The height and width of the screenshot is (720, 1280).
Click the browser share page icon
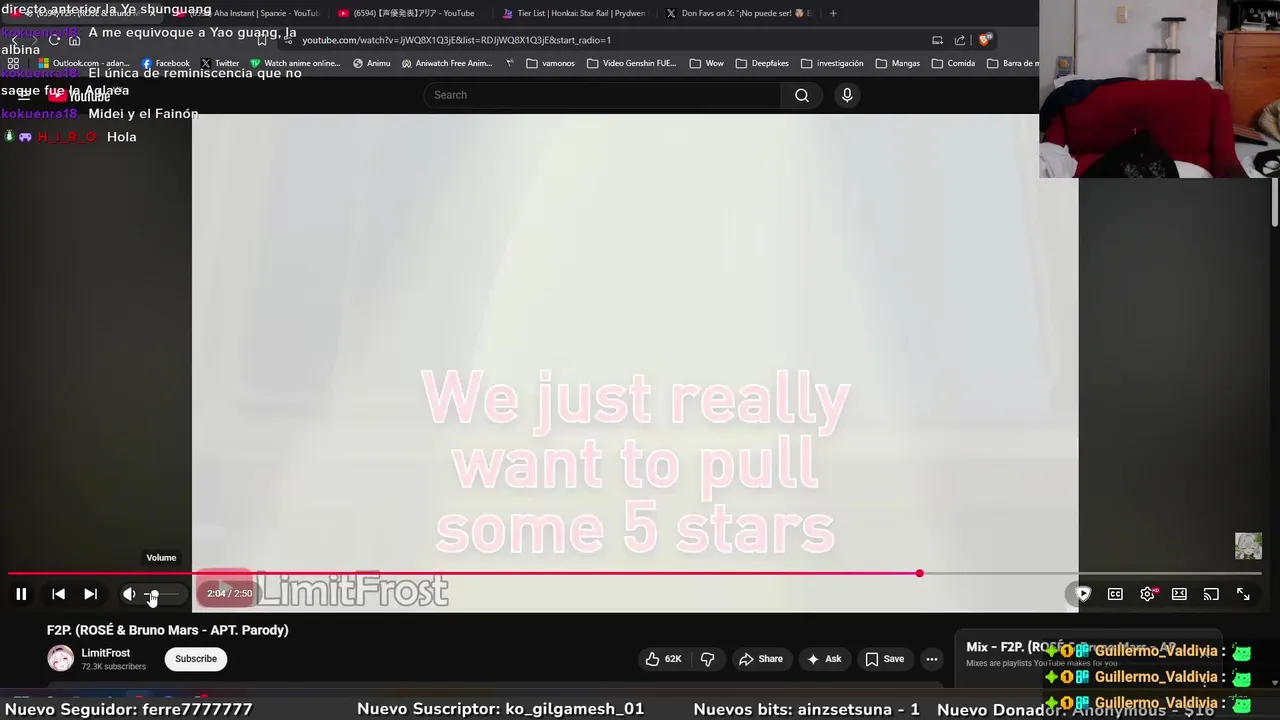point(960,40)
